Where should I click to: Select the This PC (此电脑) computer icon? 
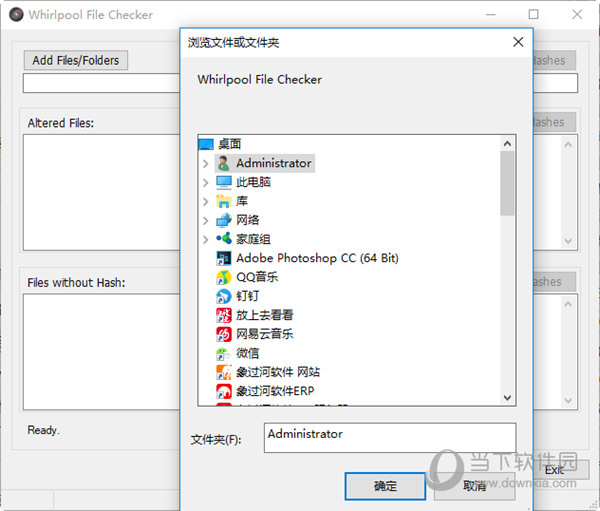(x=223, y=182)
